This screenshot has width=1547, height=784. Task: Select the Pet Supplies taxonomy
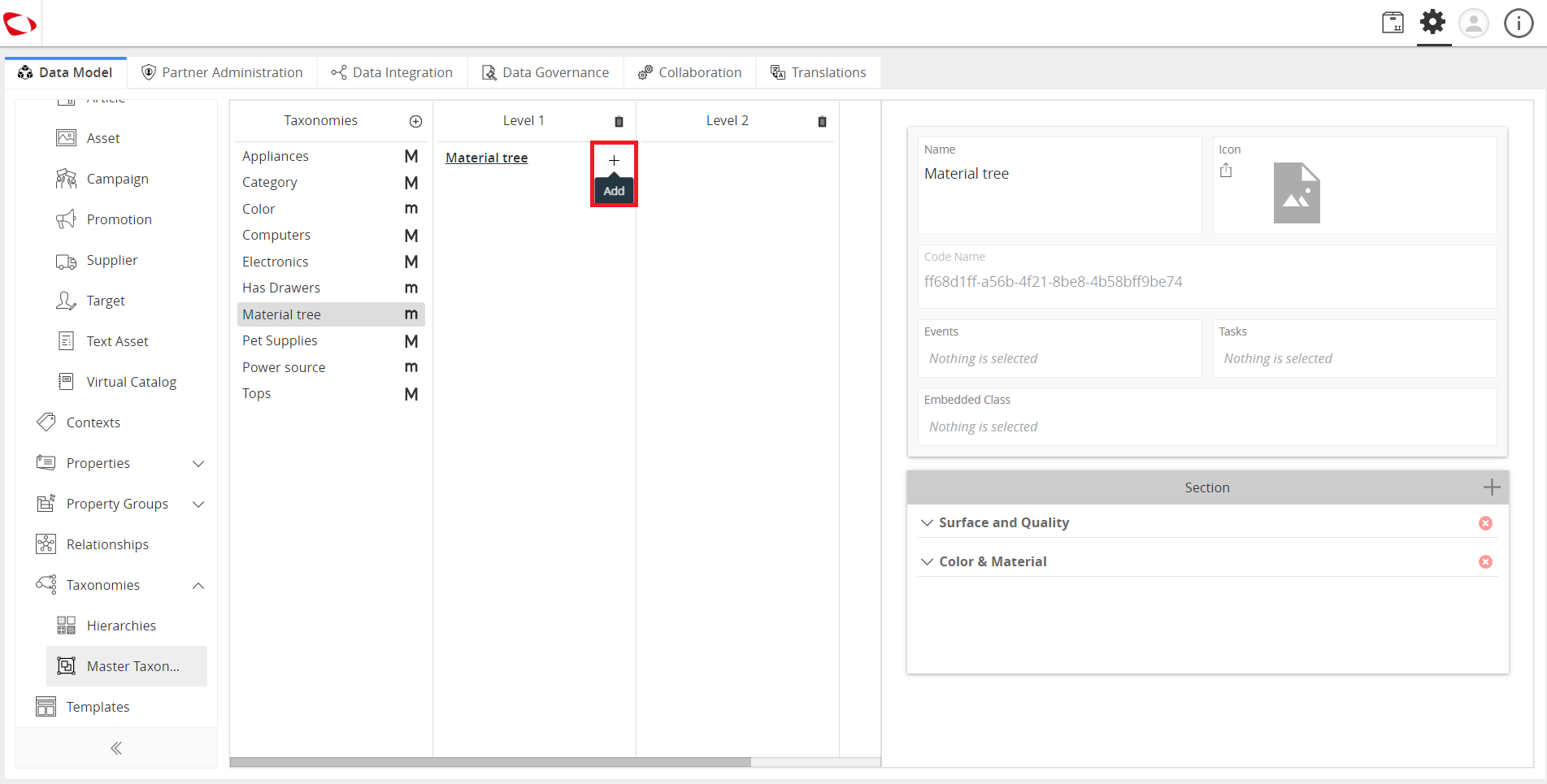pyautogui.click(x=331, y=340)
